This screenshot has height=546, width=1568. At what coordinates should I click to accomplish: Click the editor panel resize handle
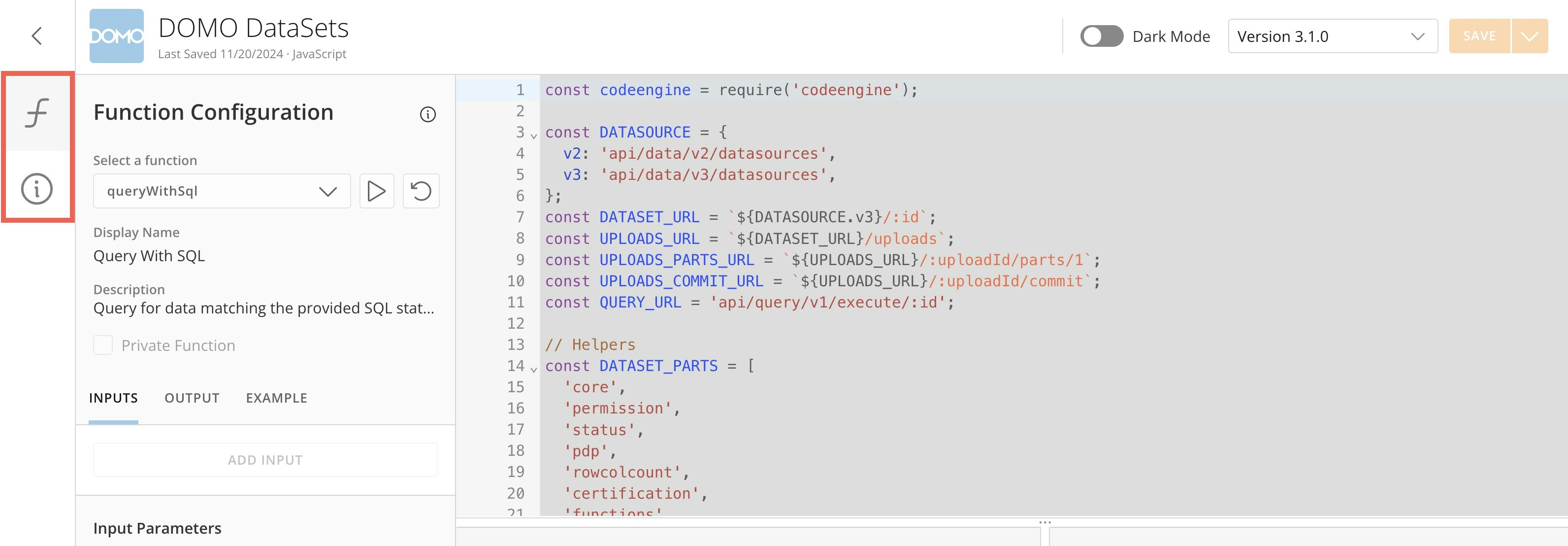[1045, 523]
